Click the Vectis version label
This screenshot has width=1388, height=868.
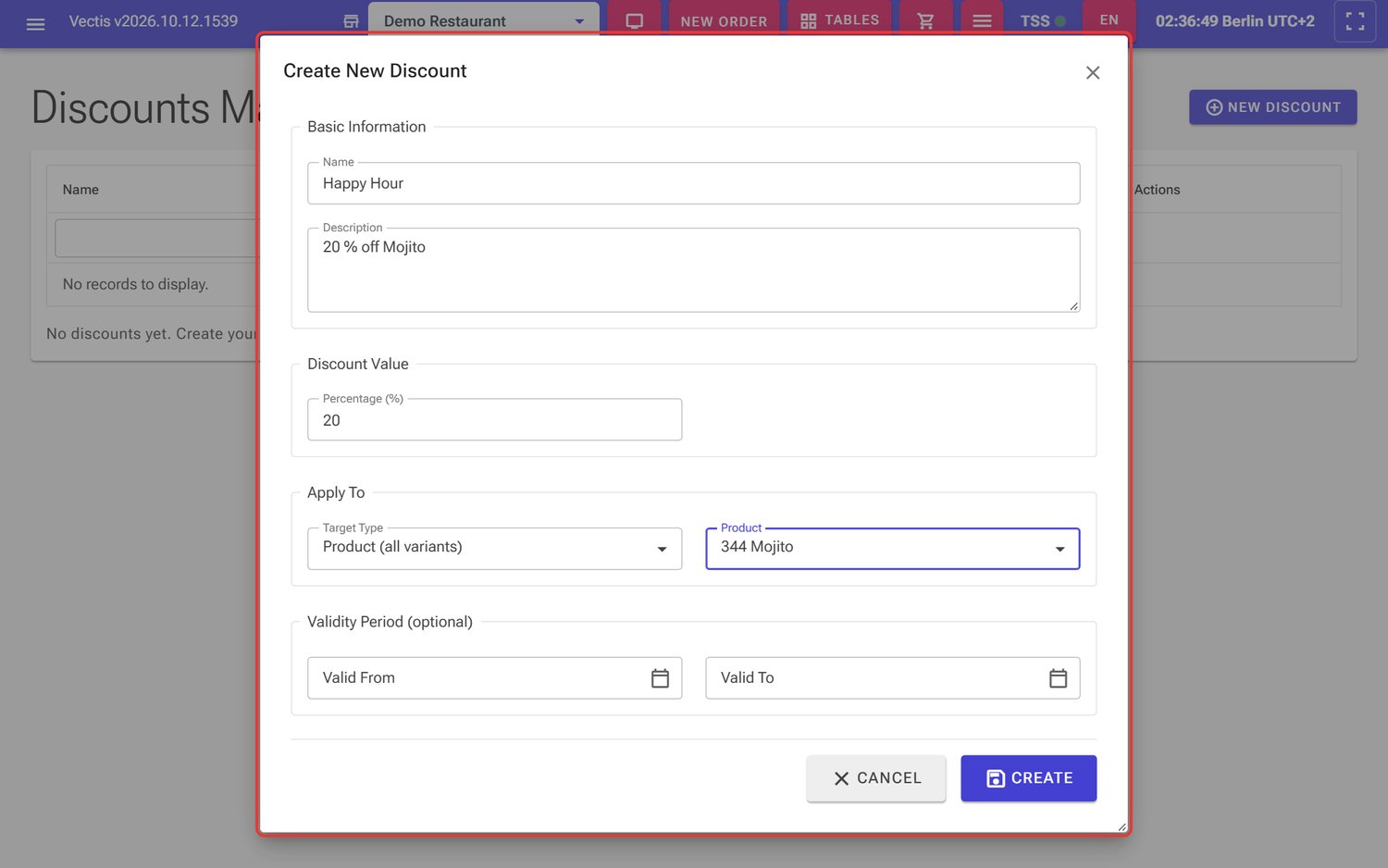pos(154,20)
